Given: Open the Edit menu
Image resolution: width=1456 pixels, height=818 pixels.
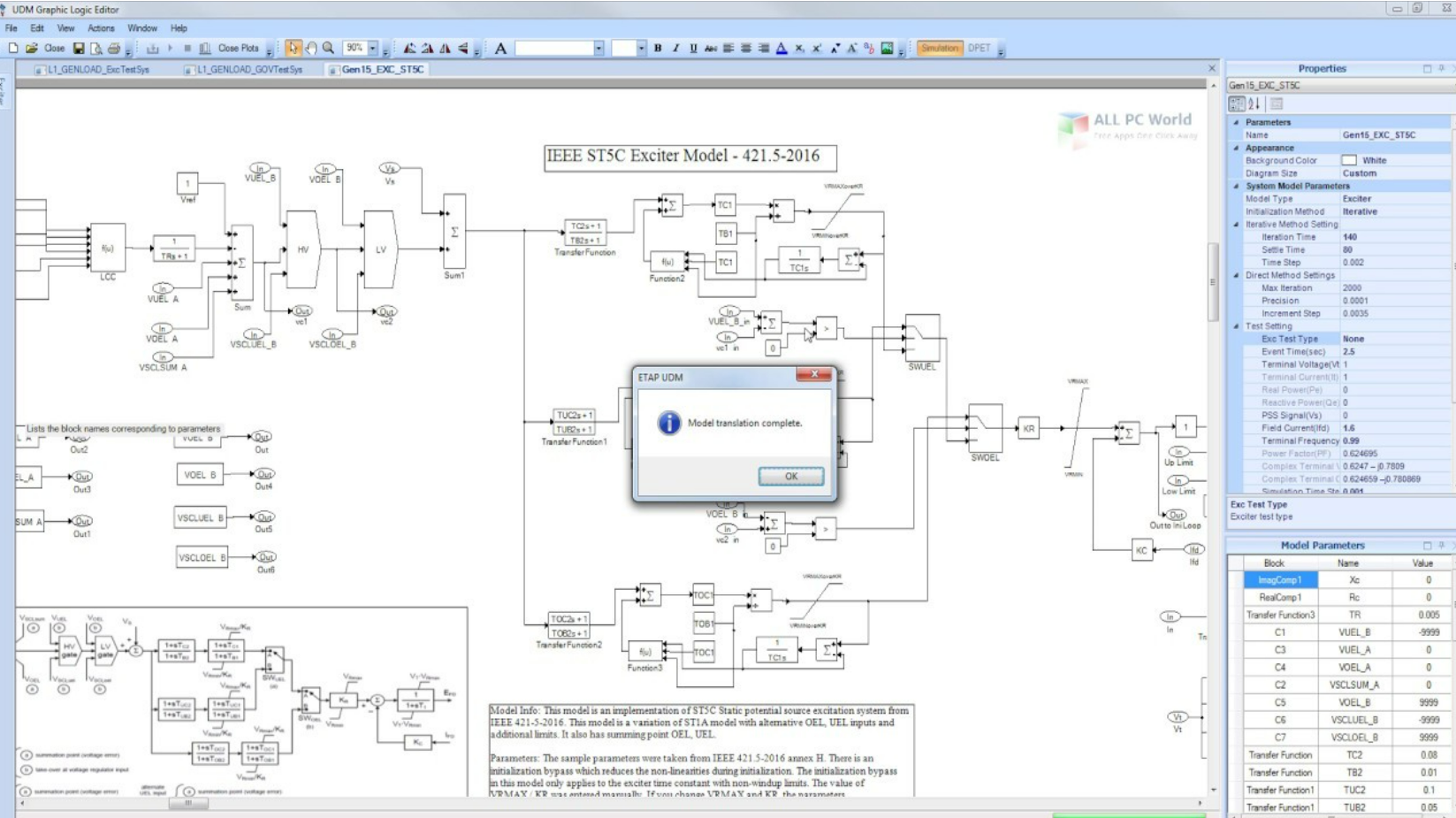Looking at the screenshot, I should click(x=37, y=28).
